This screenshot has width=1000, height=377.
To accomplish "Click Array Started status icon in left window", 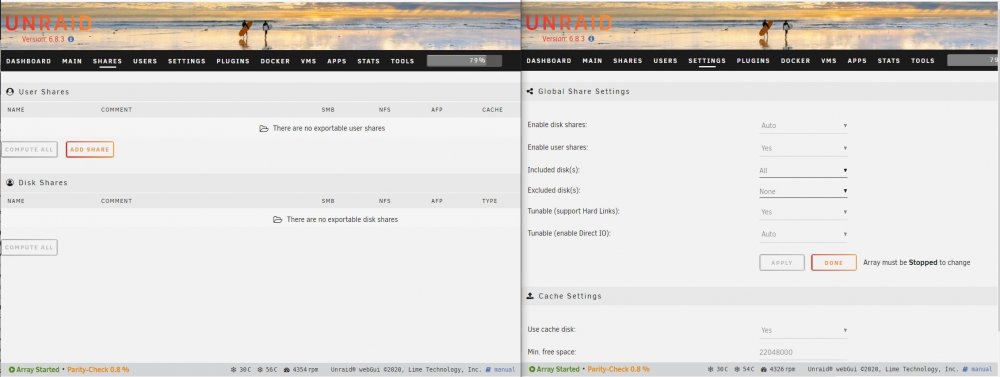I will point(12,369).
